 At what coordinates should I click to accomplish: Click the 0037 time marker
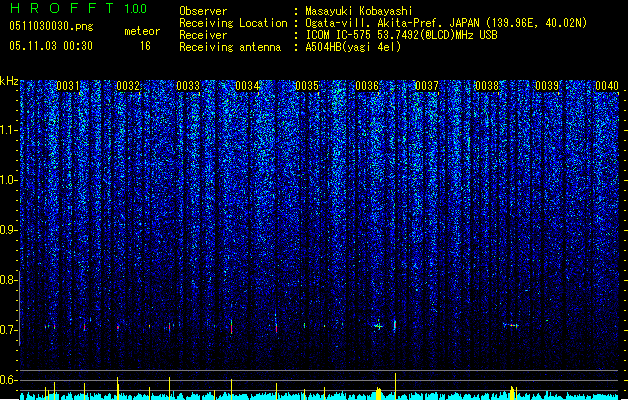click(x=427, y=86)
